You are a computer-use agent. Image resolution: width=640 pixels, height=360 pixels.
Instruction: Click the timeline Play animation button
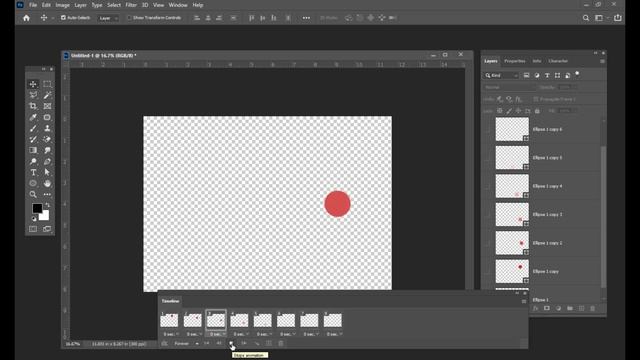coord(231,343)
